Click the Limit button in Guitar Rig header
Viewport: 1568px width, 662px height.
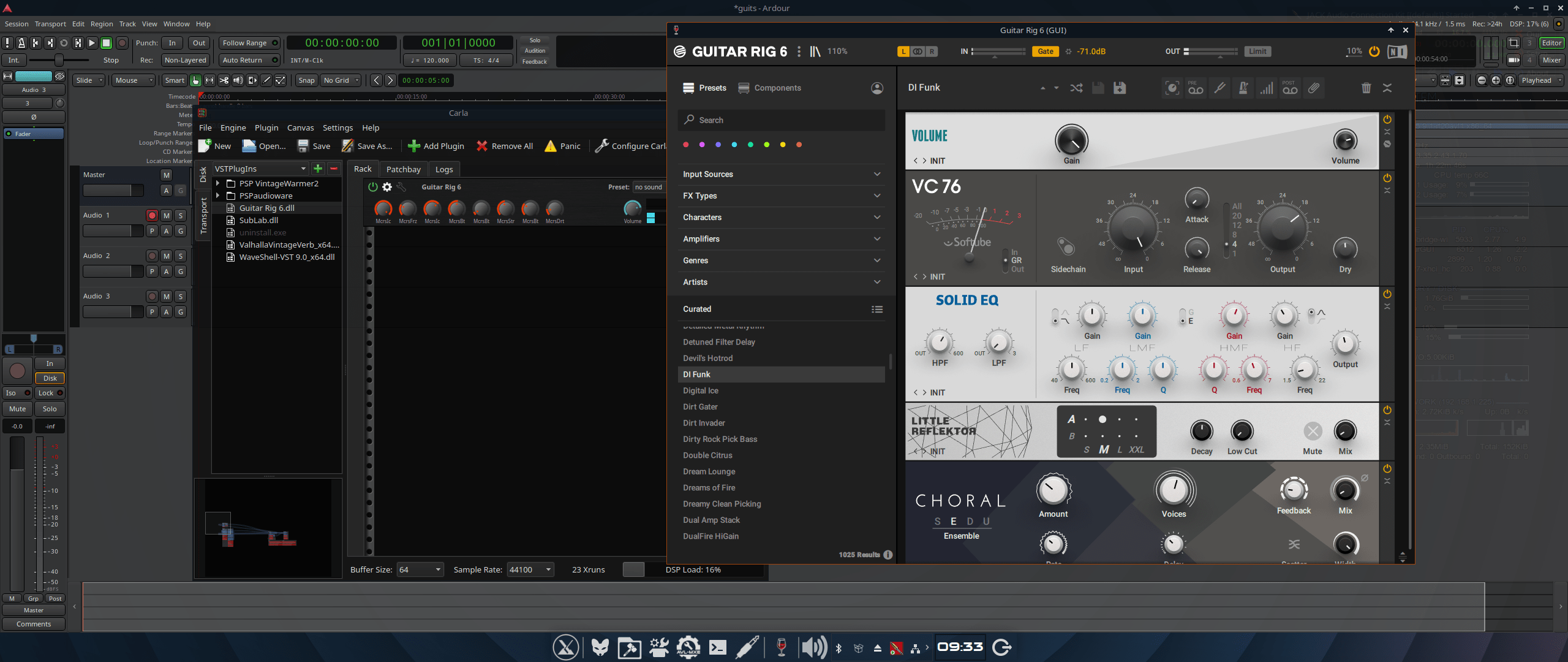[x=1257, y=51]
